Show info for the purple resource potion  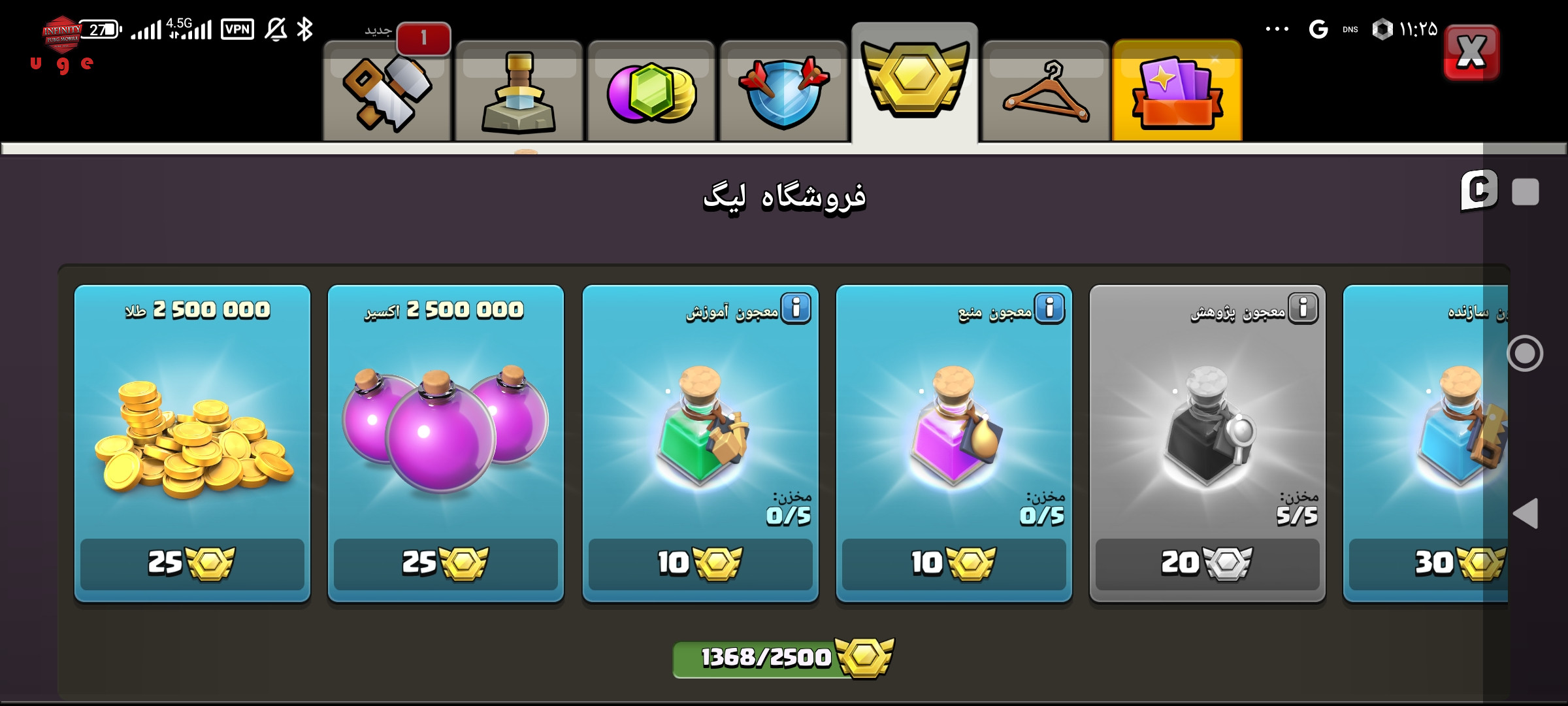1050,308
